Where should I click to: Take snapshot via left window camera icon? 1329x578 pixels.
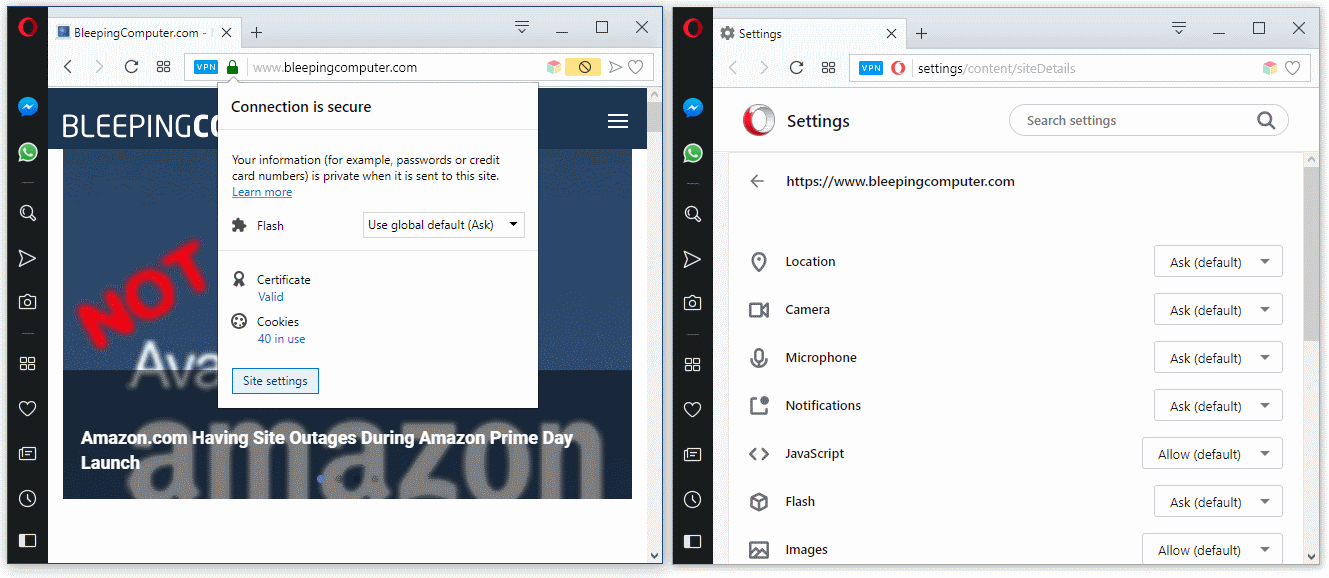pos(28,302)
